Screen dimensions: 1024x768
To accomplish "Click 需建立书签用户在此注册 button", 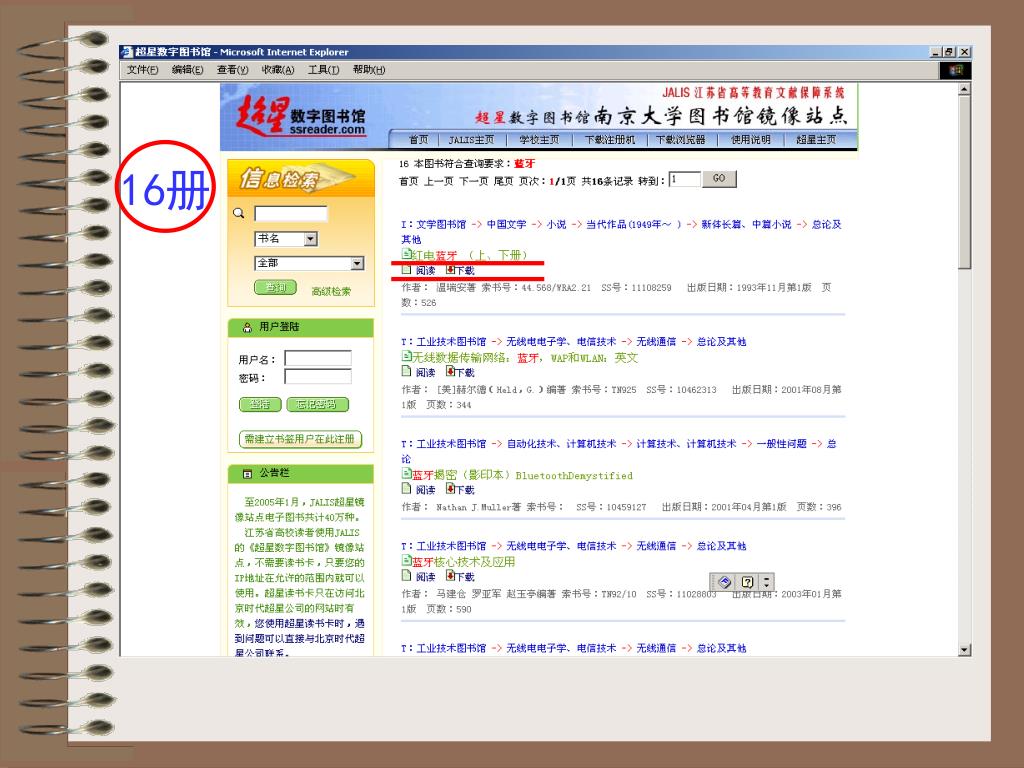I will point(300,440).
